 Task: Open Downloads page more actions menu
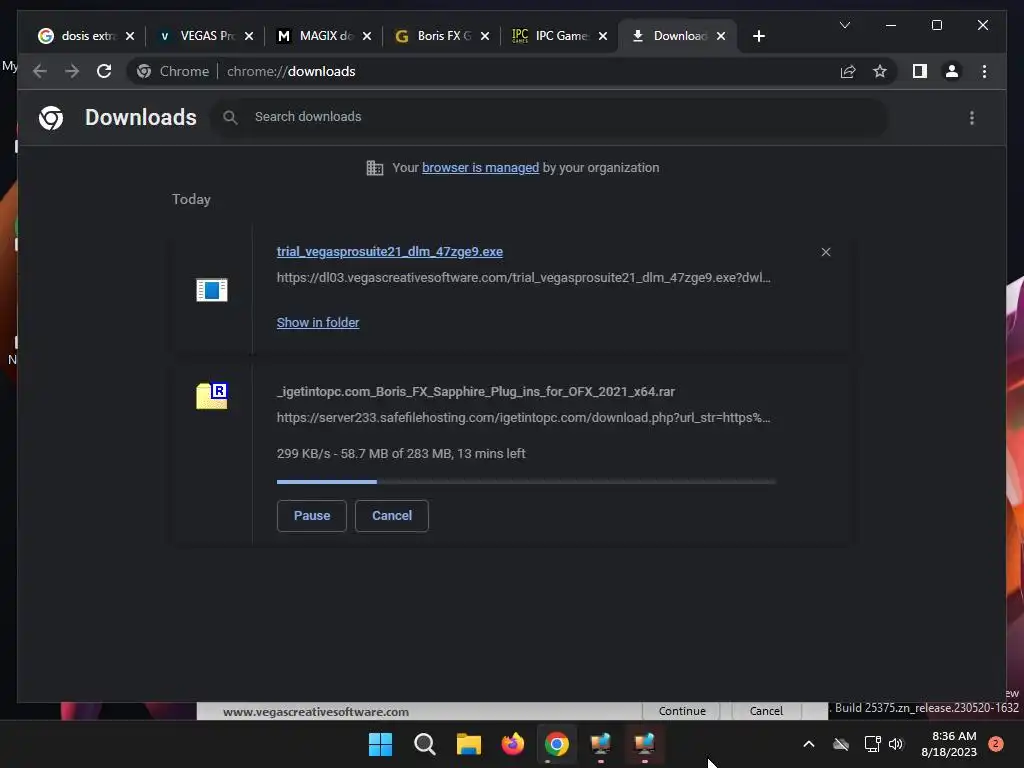[972, 118]
